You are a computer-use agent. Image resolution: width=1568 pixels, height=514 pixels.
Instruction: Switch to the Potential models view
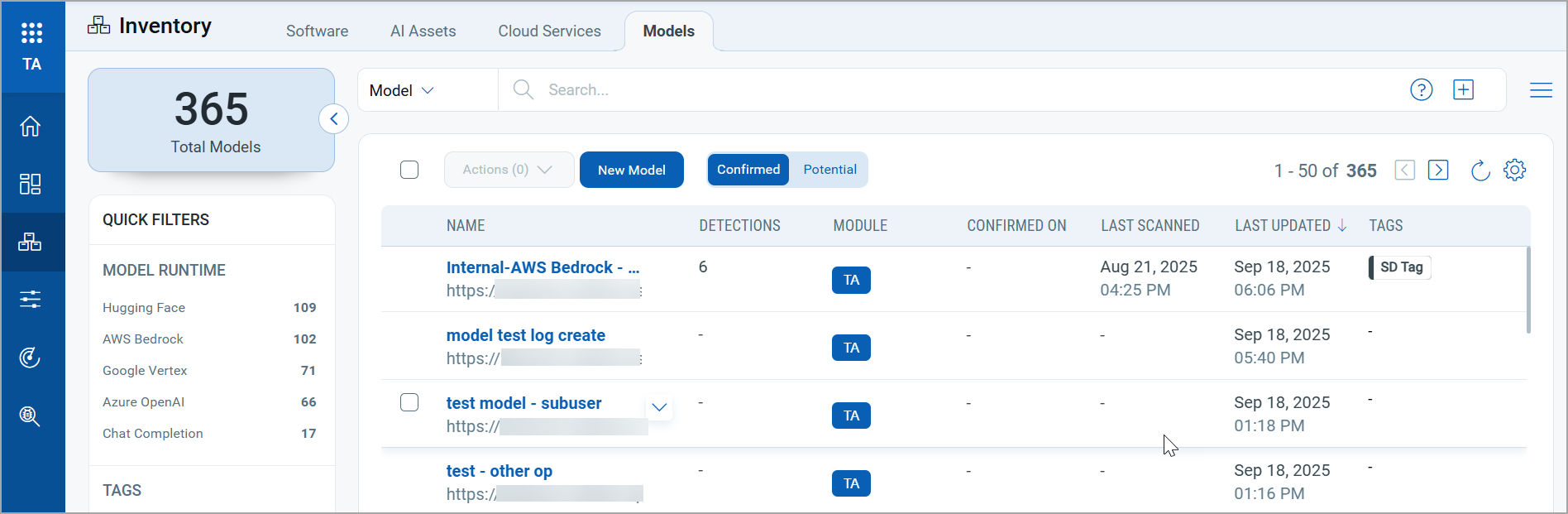coord(829,170)
